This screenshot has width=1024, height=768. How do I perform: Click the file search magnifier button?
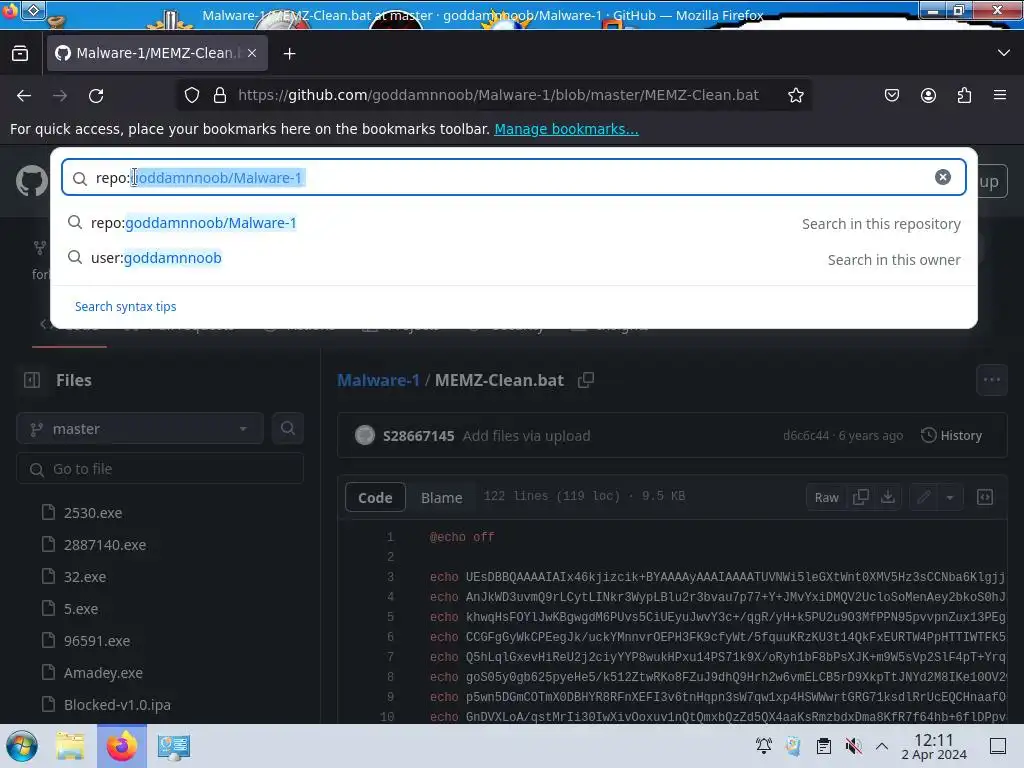point(287,428)
